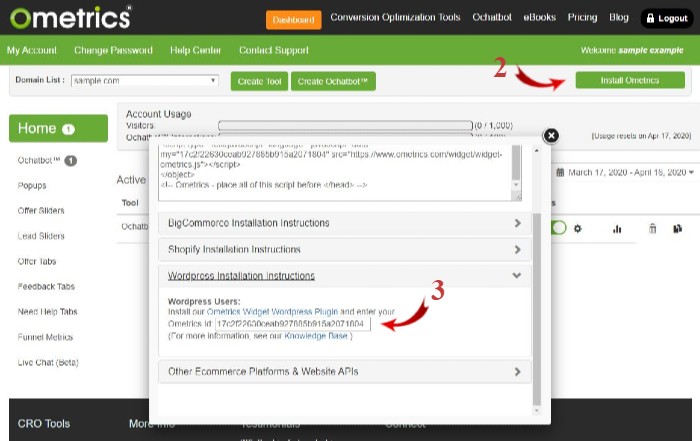700x441 pixels.
Task: Open Popups in the sidebar
Action: (x=32, y=185)
